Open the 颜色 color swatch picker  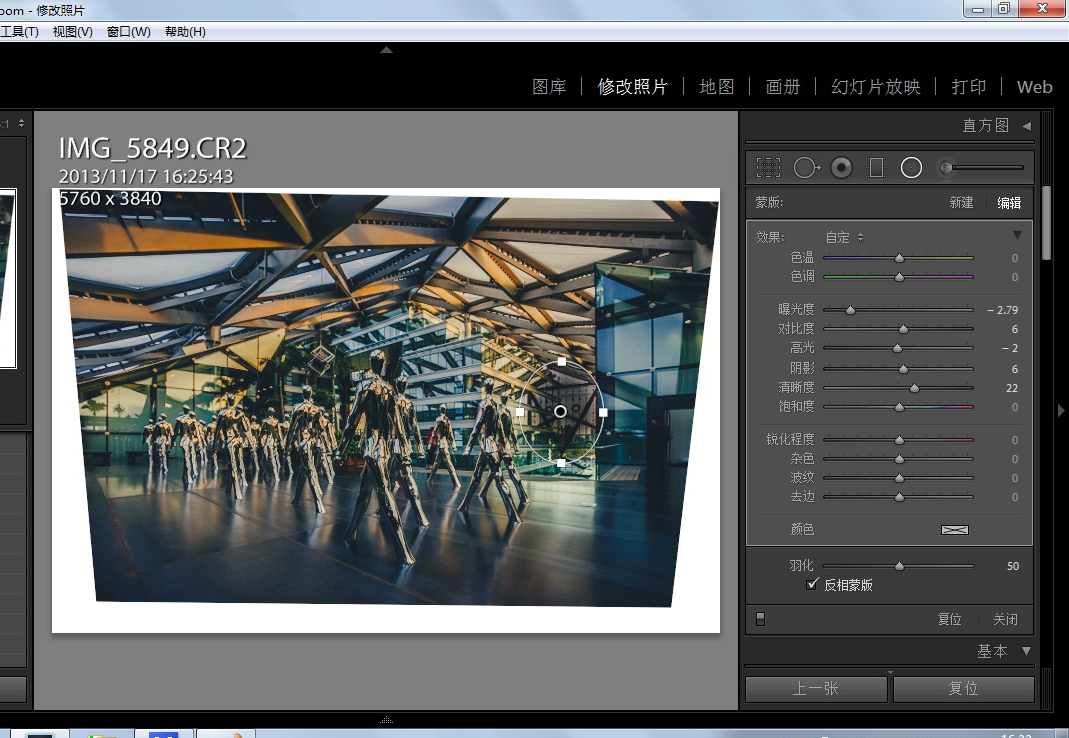954,530
